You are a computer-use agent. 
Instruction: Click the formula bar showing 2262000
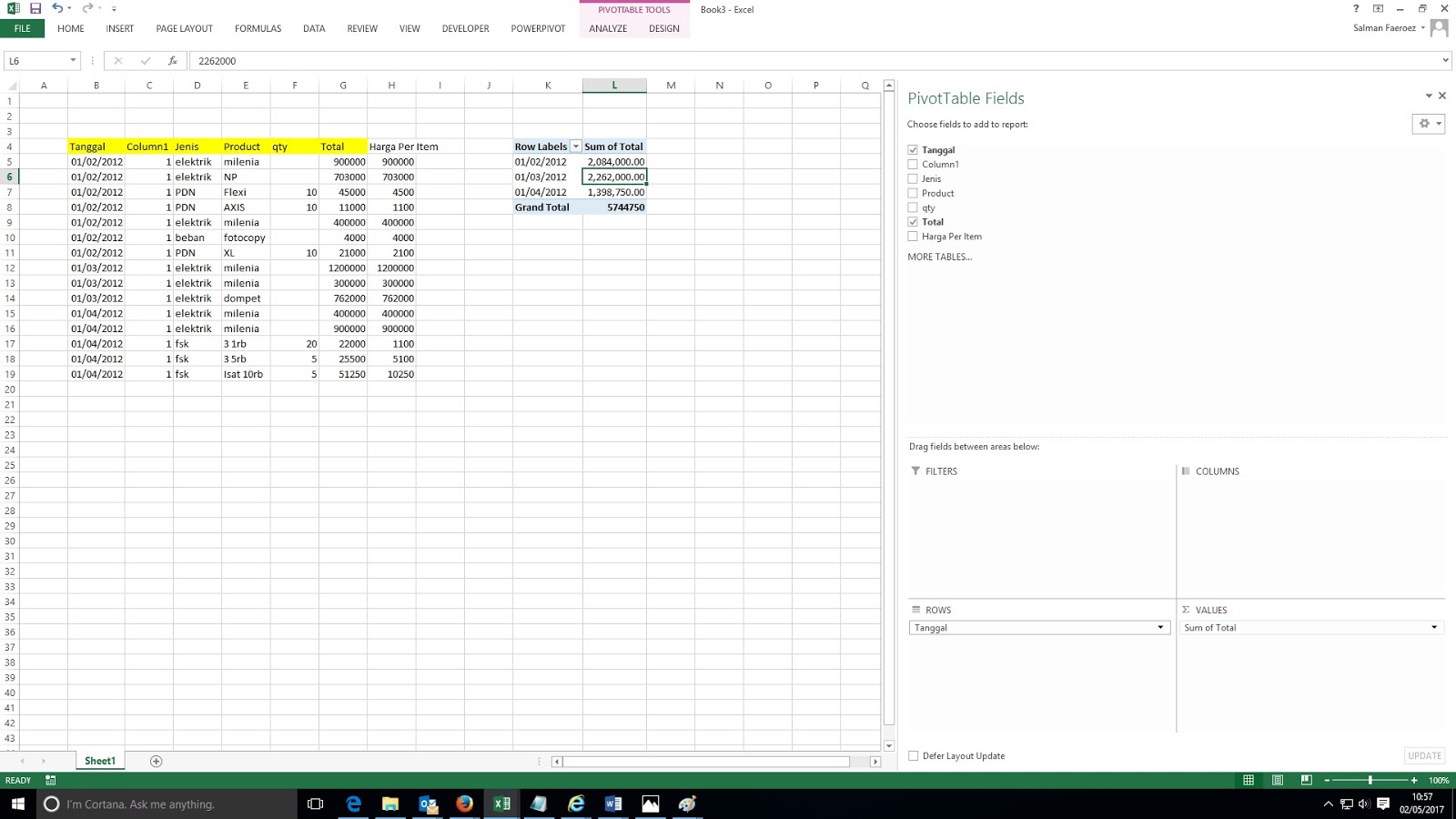[x=814, y=61]
